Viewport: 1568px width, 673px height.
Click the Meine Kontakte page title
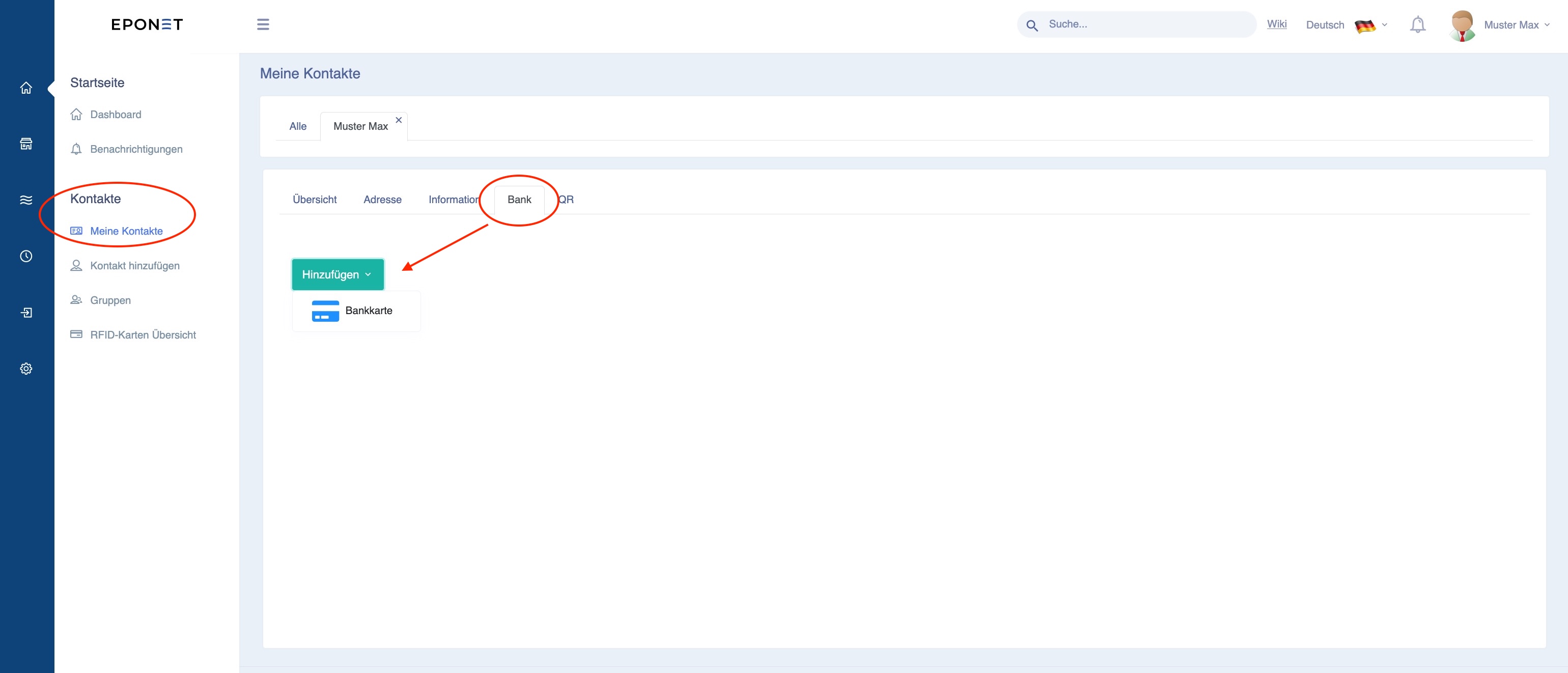click(x=310, y=74)
